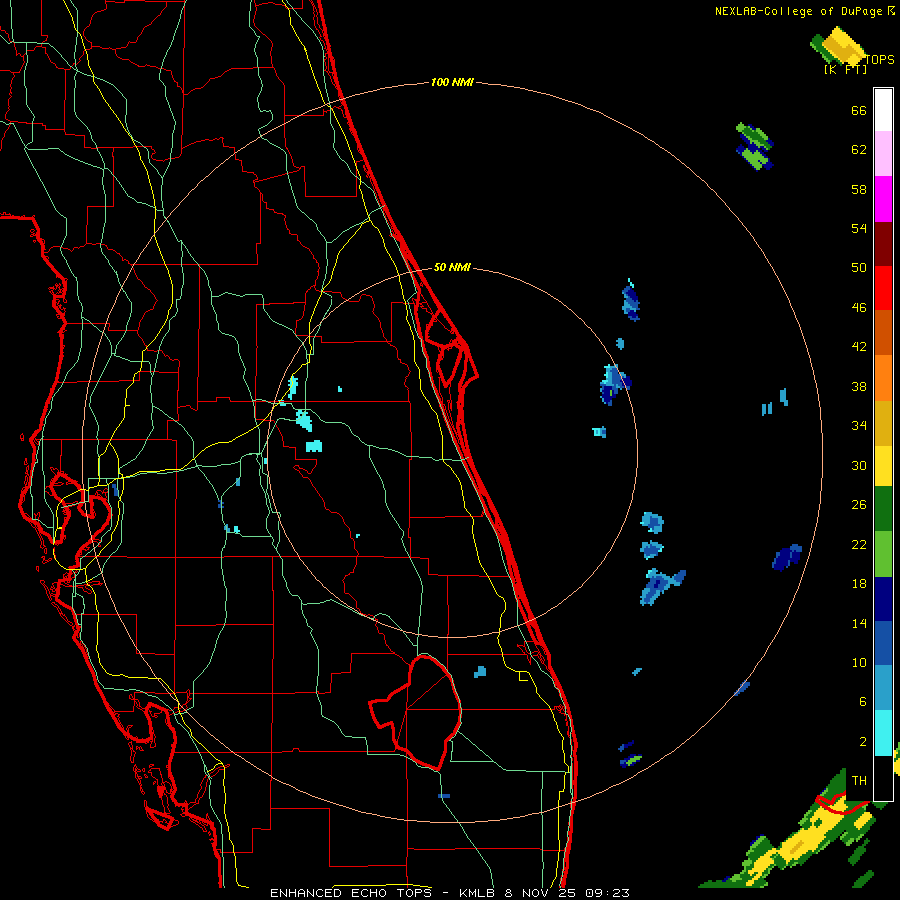Click the '50 NMI' range ring label
The width and height of the screenshot is (900, 900).
coord(452,267)
